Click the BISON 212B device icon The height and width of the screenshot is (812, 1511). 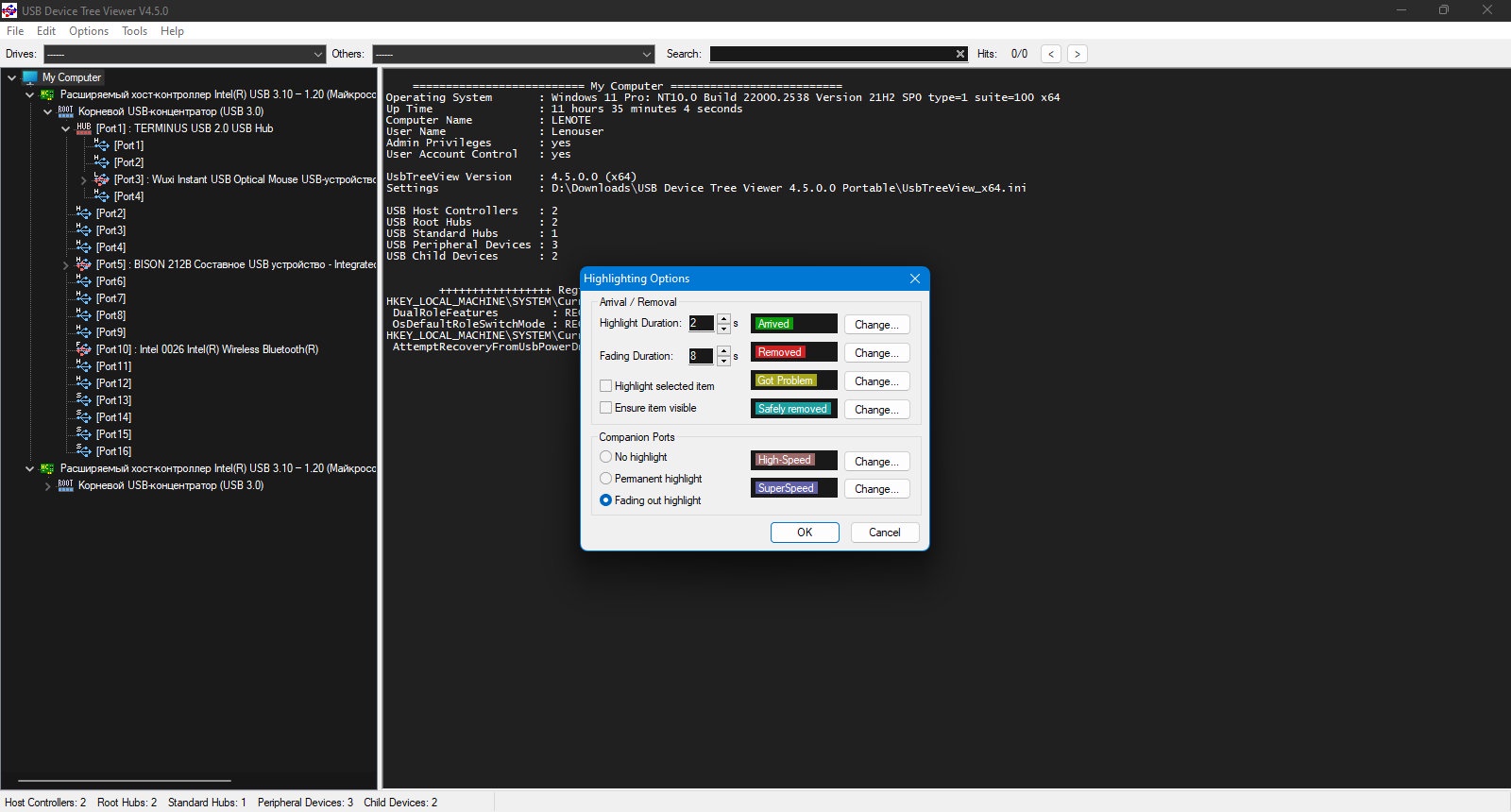pyautogui.click(x=84, y=264)
